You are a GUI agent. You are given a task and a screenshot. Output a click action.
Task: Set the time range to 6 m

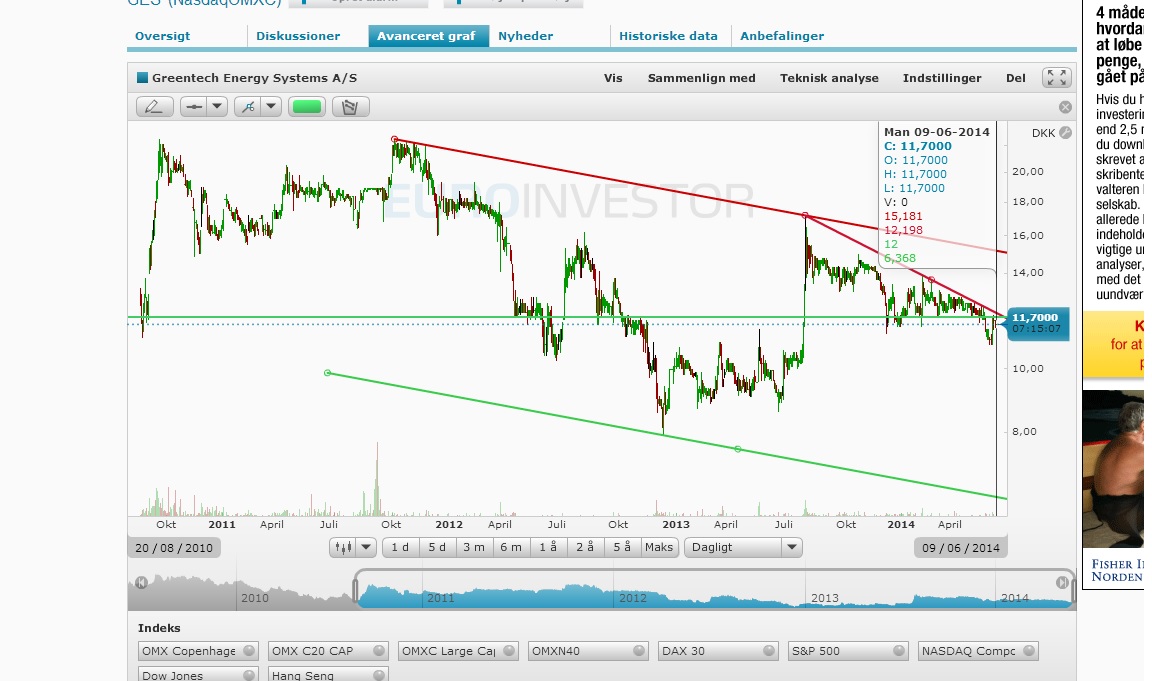click(x=511, y=547)
